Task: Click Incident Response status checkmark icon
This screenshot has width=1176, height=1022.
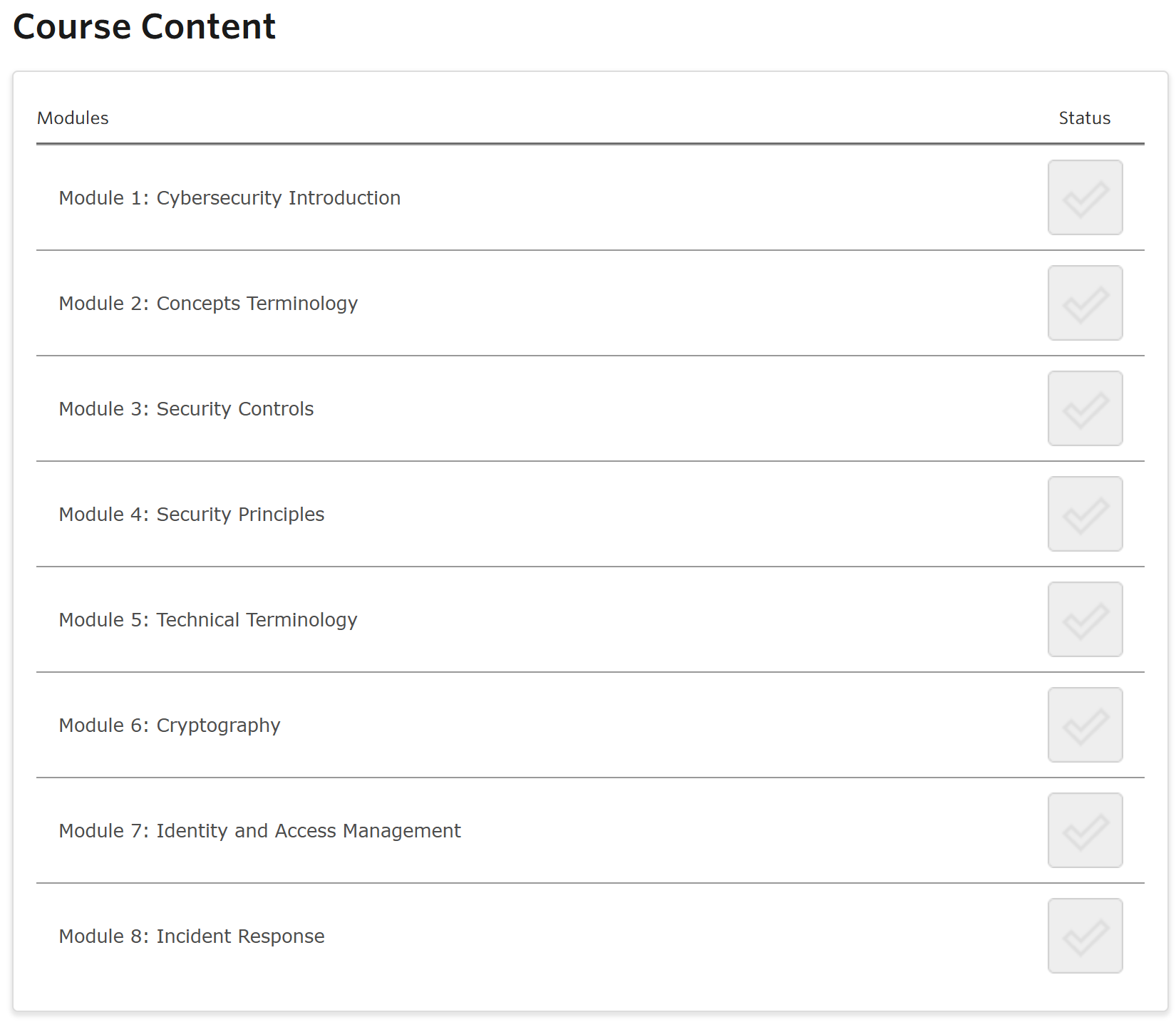Action: 1085,936
